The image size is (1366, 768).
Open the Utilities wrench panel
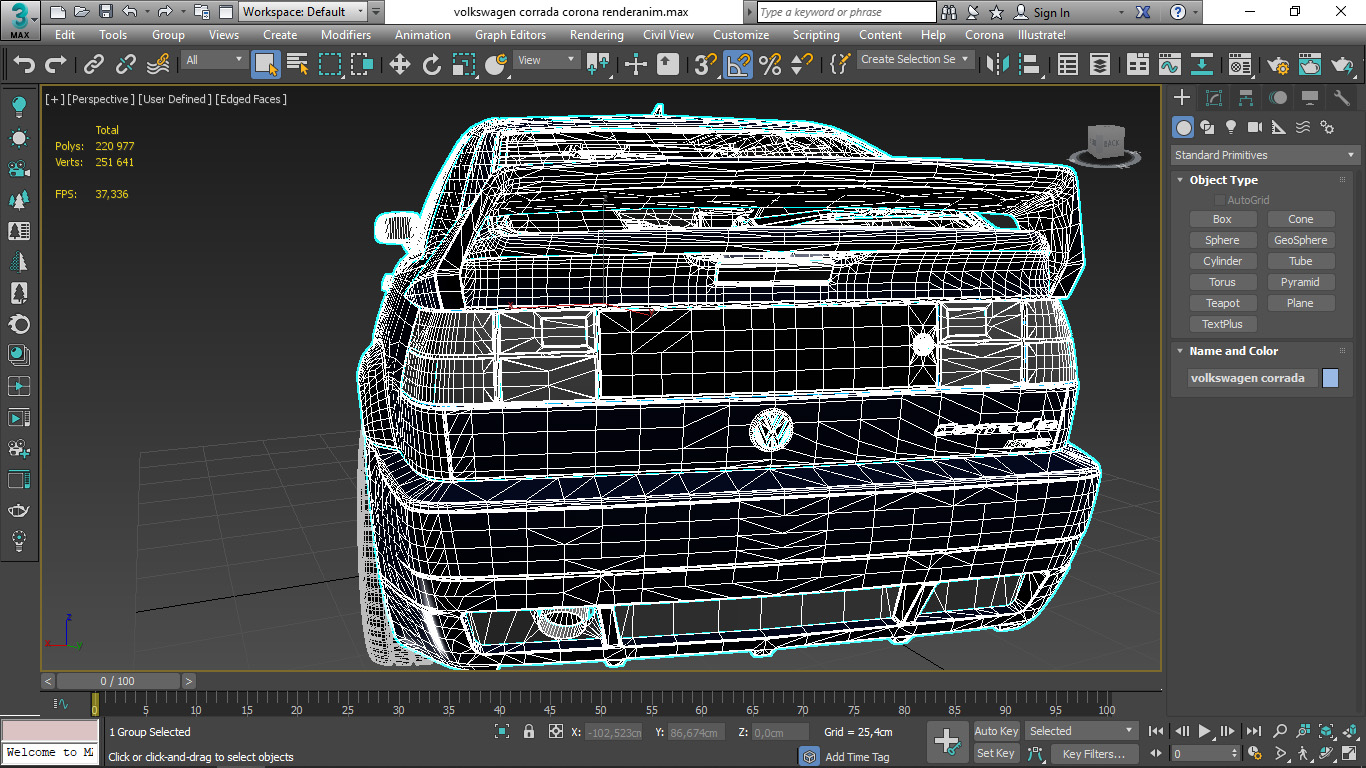(1341, 98)
